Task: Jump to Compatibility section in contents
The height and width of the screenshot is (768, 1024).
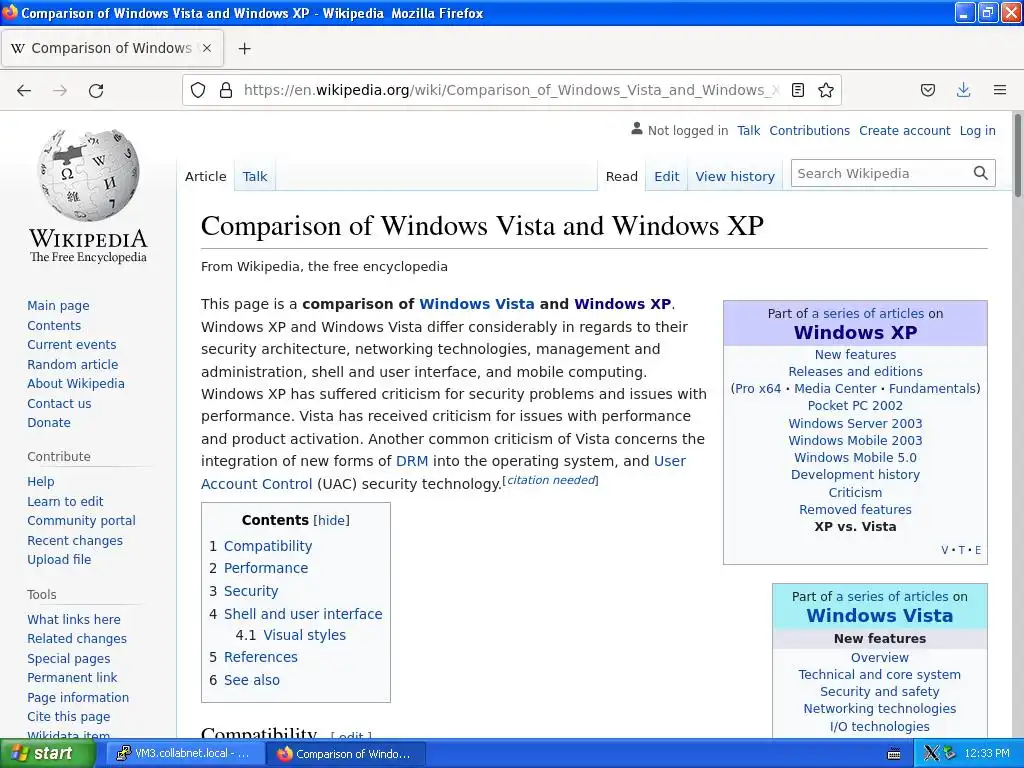Action: (268, 546)
